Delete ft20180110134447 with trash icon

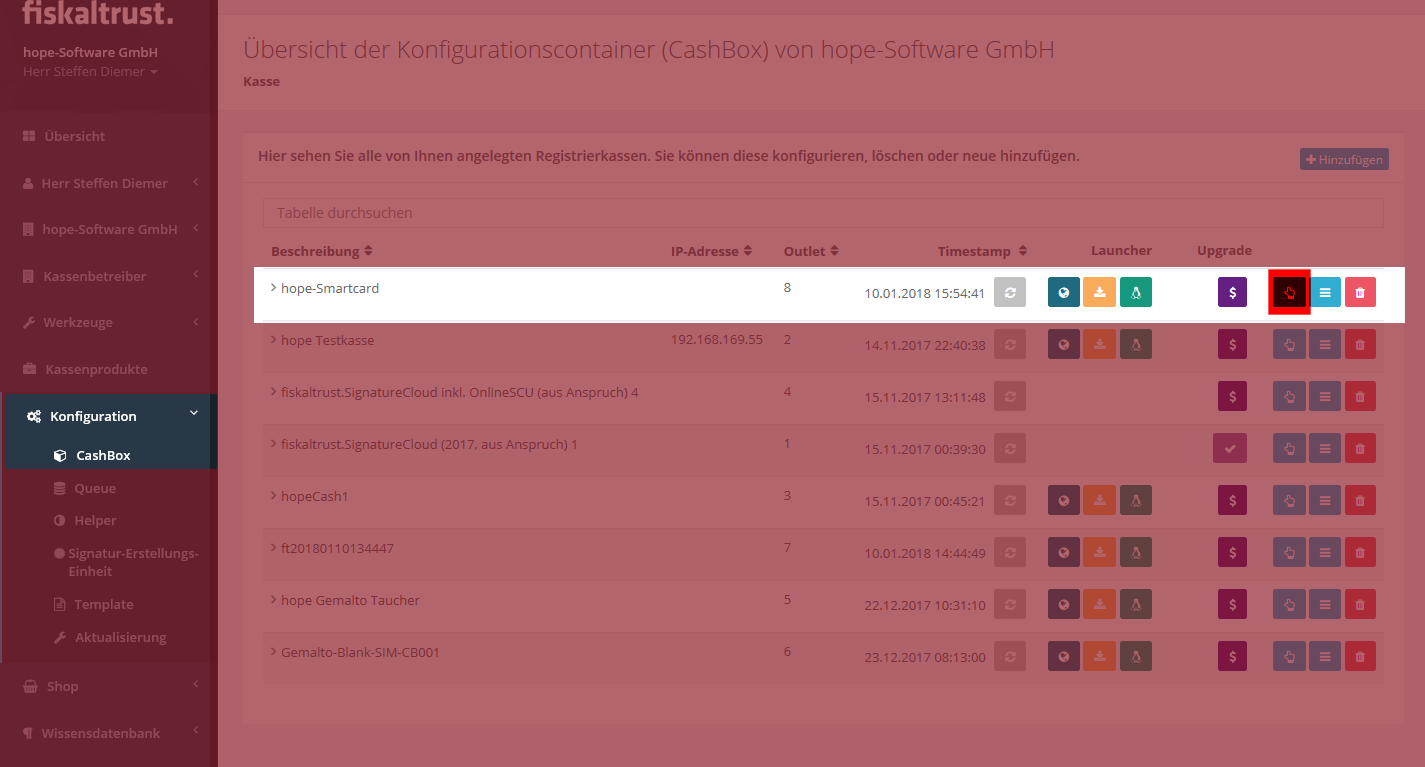tap(1360, 552)
